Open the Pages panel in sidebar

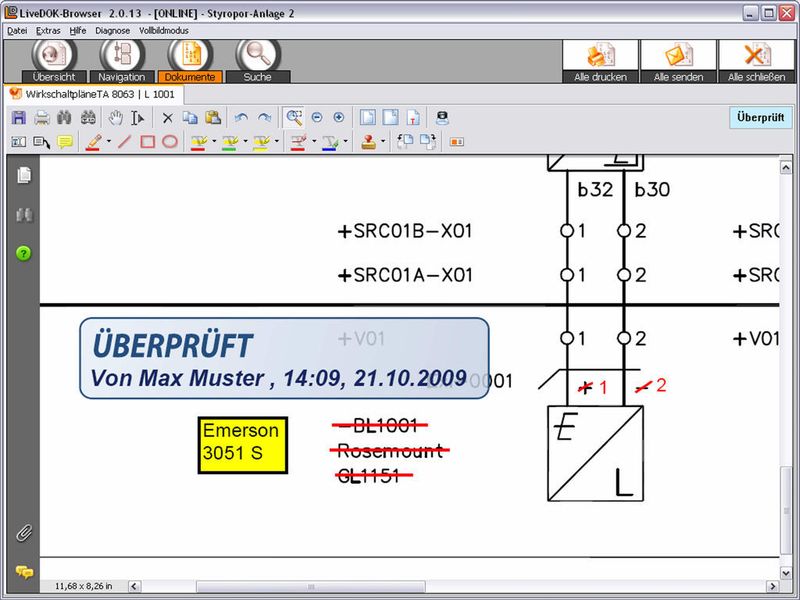coord(23,175)
